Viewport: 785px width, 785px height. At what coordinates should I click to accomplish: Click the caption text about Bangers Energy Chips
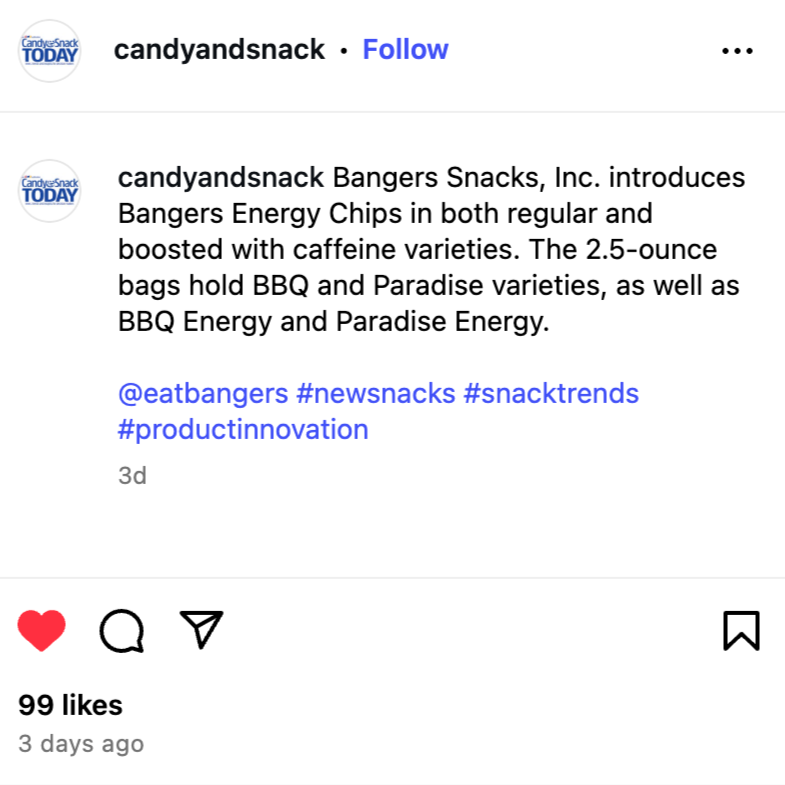432,249
